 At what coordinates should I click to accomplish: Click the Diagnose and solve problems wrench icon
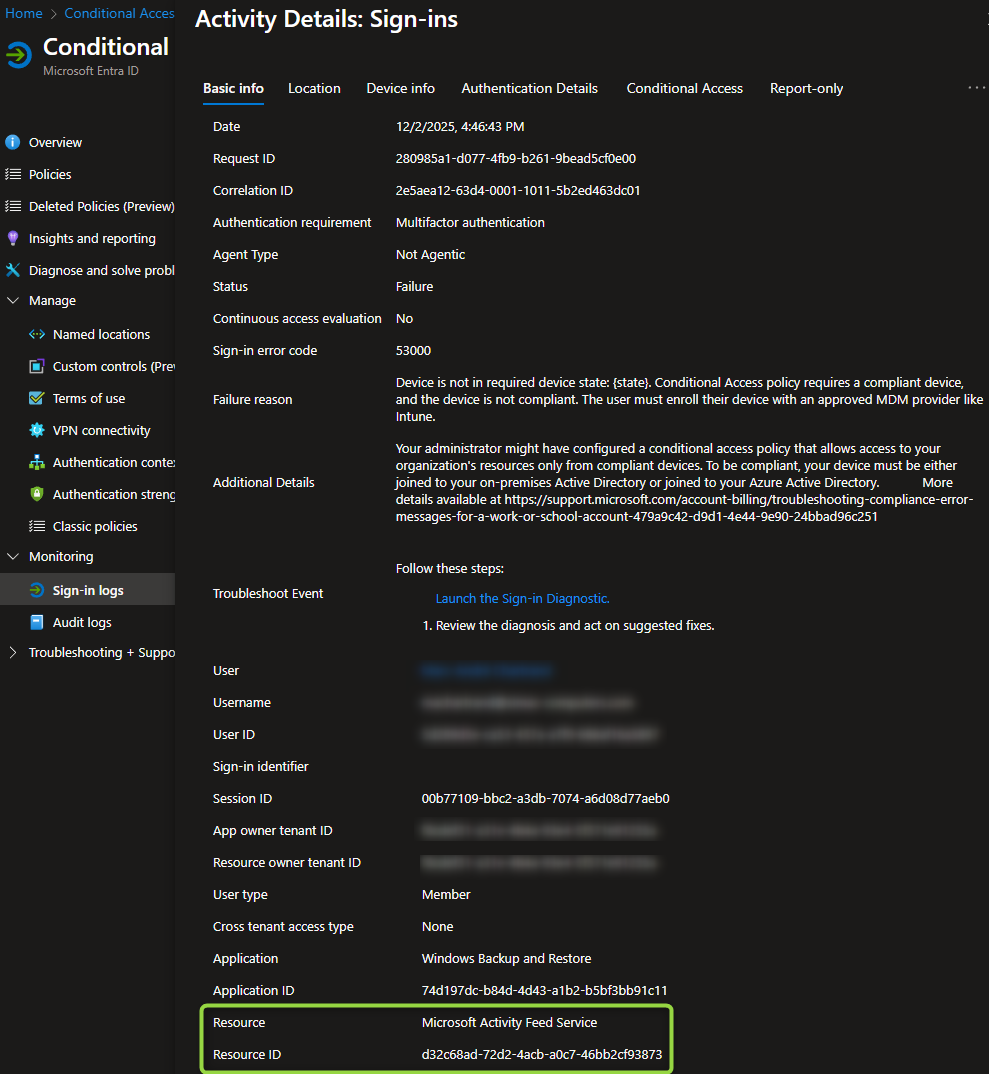click(12, 270)
